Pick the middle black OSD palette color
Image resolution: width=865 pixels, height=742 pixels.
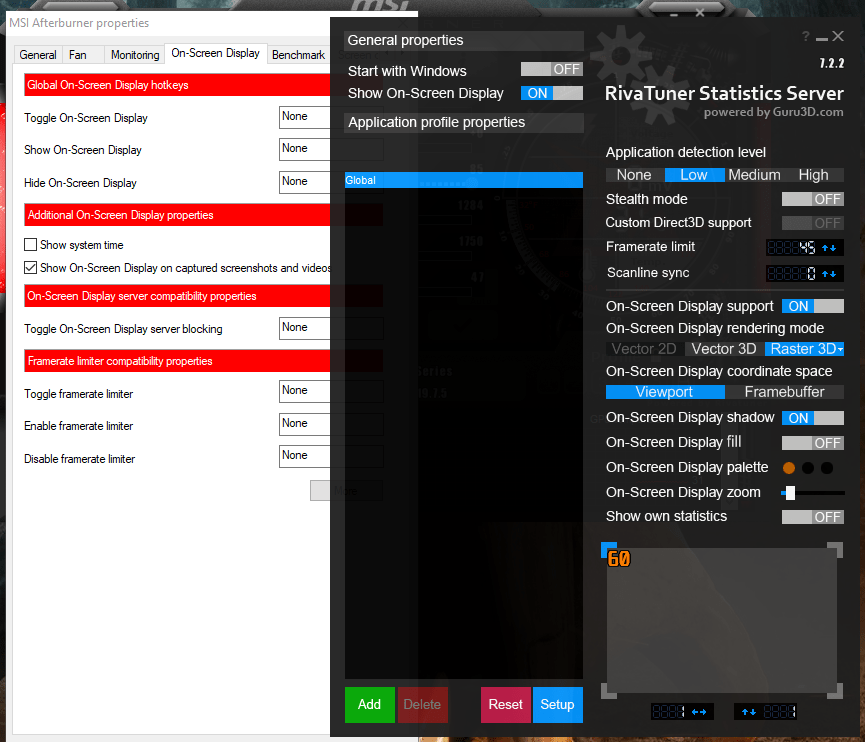click(x=808, y=468)
